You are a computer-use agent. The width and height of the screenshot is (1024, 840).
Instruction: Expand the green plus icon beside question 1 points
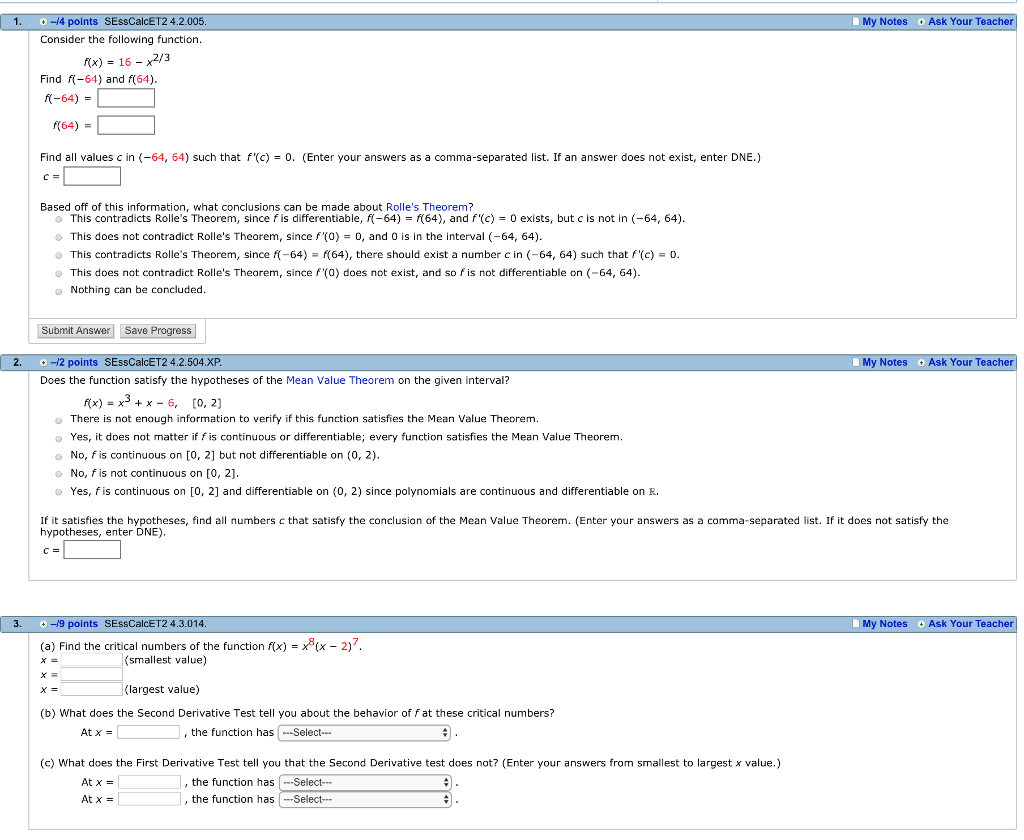[43, 22]
